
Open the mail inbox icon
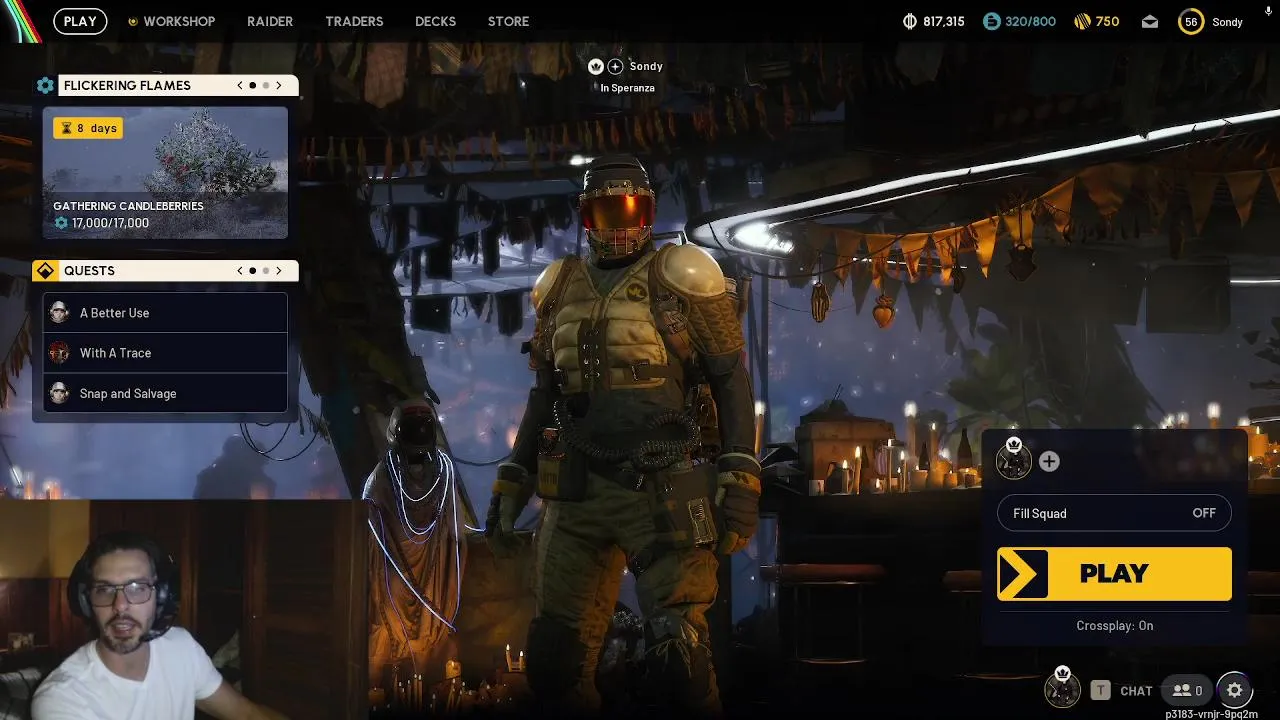coord(1150,21)
